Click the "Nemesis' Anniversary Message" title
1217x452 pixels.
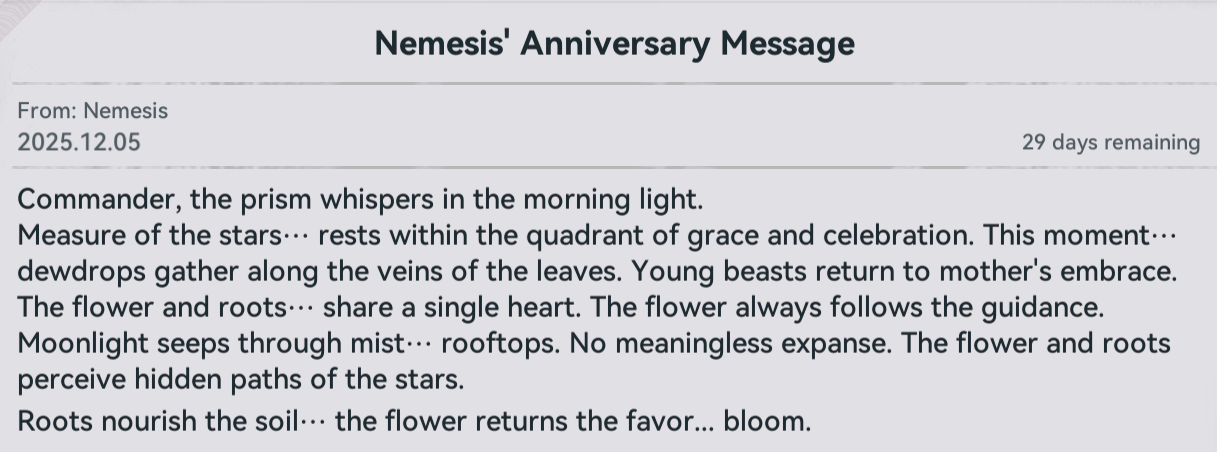[614, 43]
